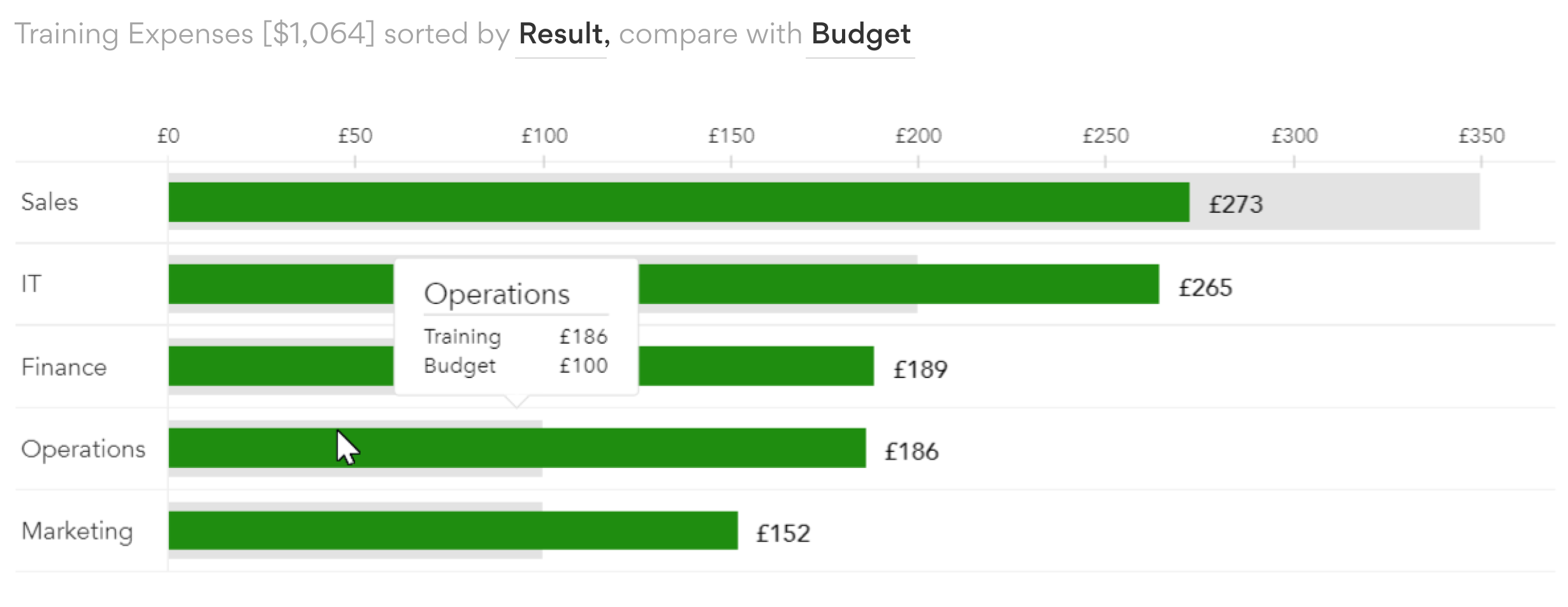Select the green IT result bar
This screenshot has width=1568, height=607.
coord(892,284)
